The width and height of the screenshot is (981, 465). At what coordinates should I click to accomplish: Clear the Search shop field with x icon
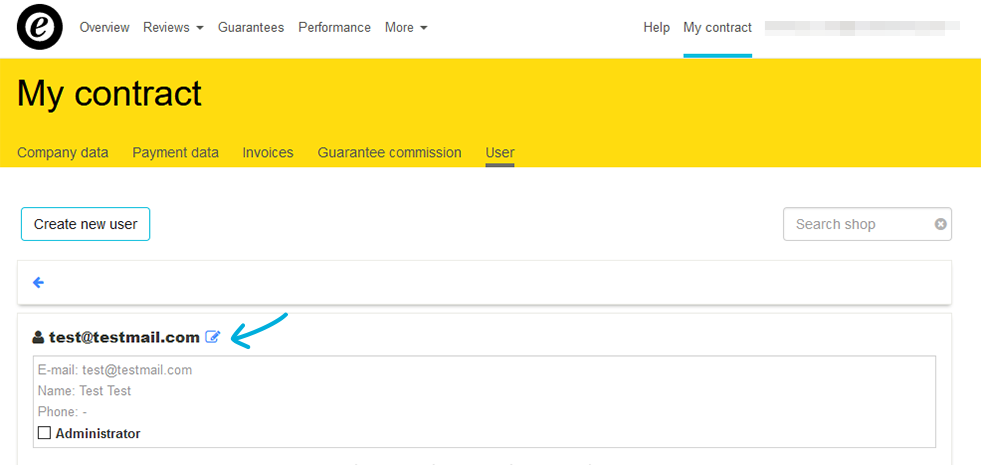coord(940,224)
